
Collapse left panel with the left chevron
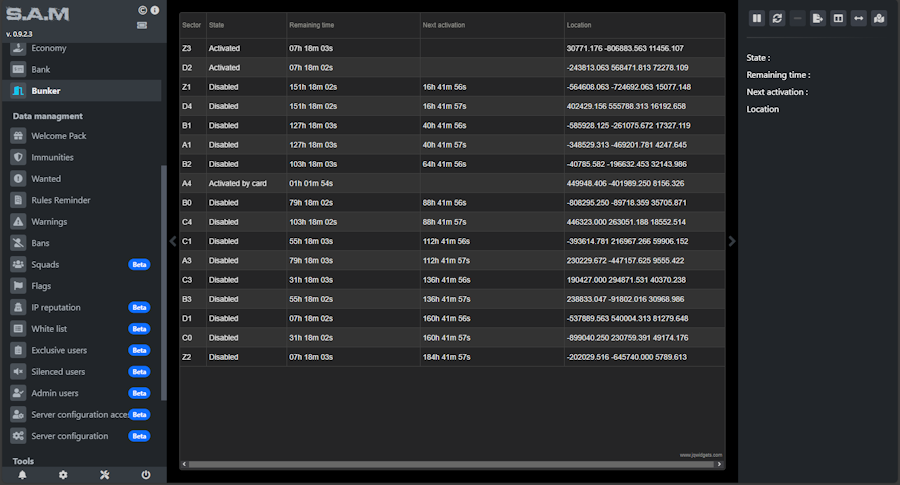point(172,241)
